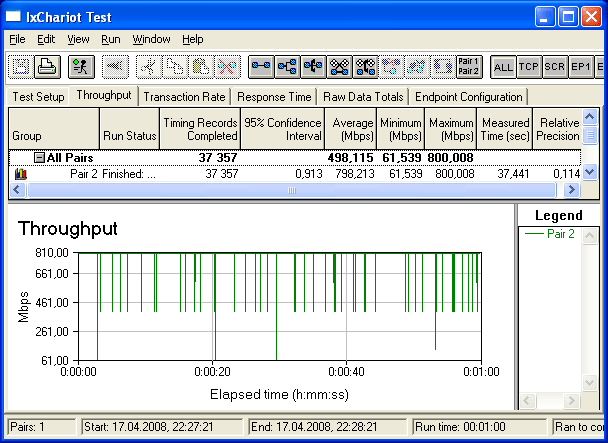The width and height of the screenshot is (608, 443).
Task: Click the Start 17.04.2008 status field
Action: [x=162, y=427]
